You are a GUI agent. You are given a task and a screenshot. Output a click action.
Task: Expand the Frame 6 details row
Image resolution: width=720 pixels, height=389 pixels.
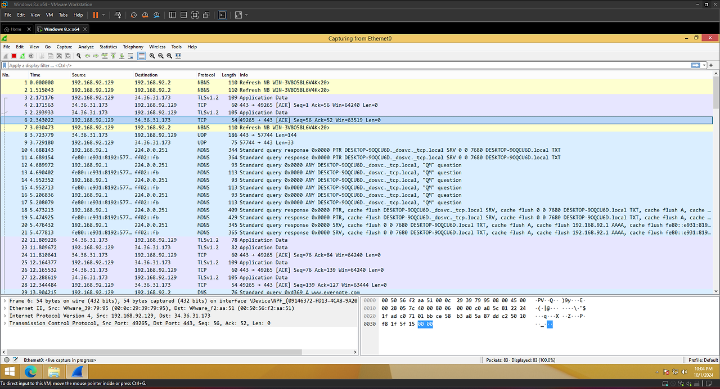point(6,301)
